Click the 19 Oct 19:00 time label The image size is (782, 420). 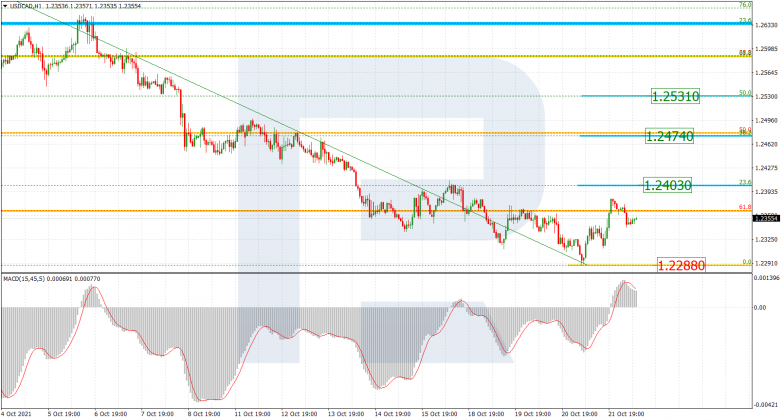click(533, 414)
